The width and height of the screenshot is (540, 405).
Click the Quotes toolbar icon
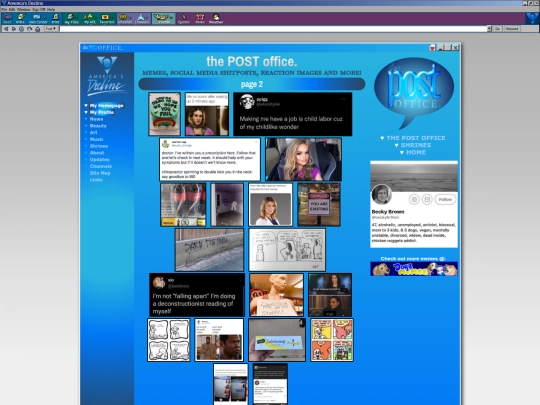(184, 19)
